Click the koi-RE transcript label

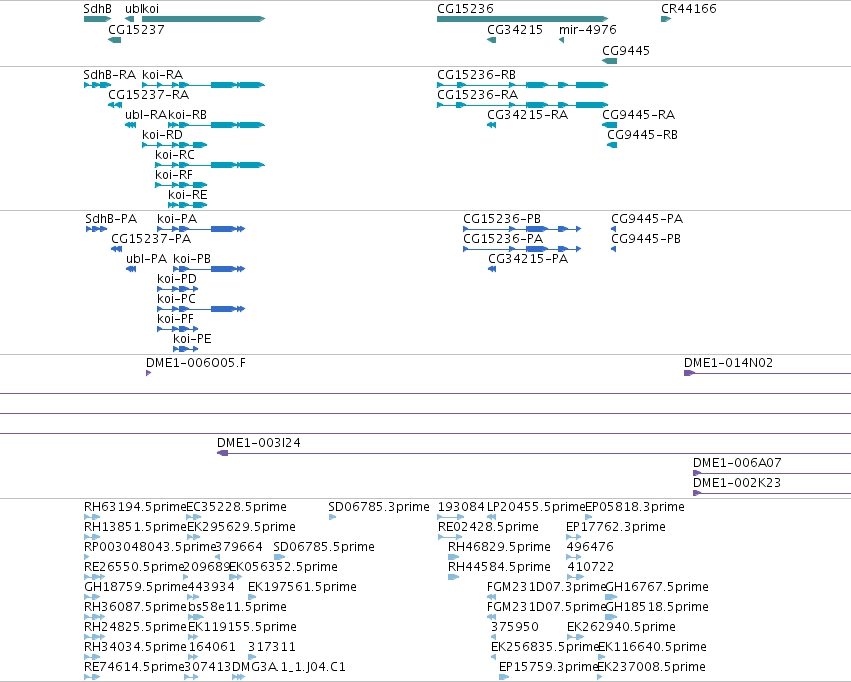point(188,195)
